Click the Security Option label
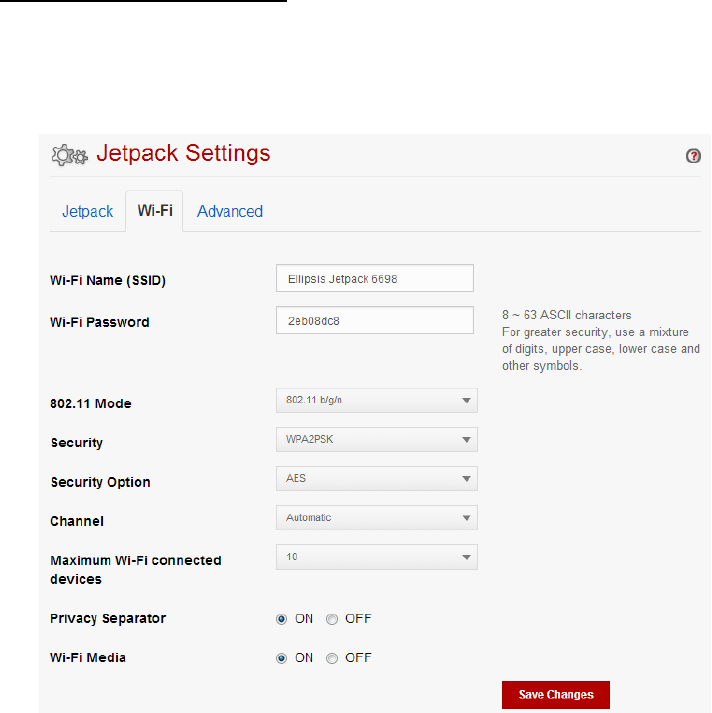The height and width of the screenshot is (713, 712). (x=100, y=482)
